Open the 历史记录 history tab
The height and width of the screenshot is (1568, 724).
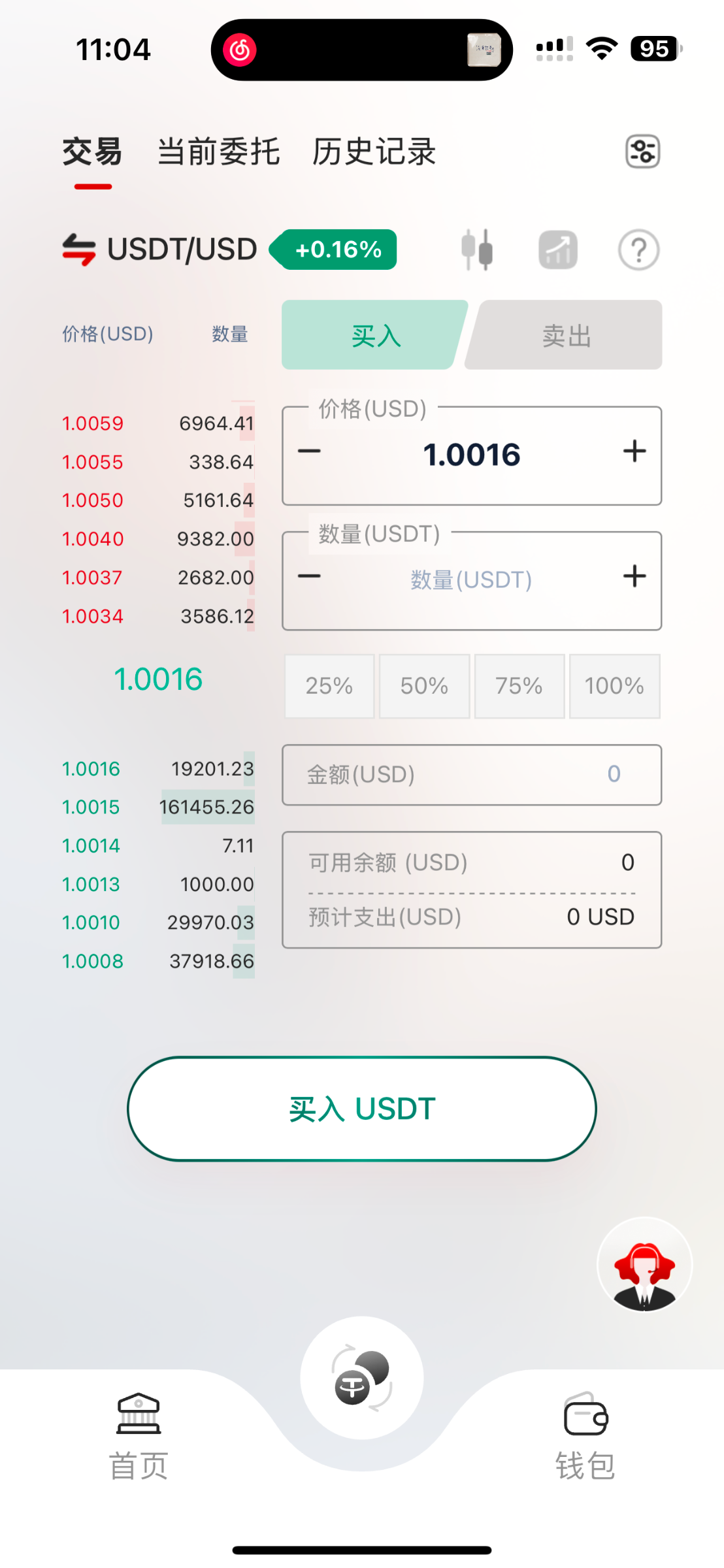[x=374, y=152]
